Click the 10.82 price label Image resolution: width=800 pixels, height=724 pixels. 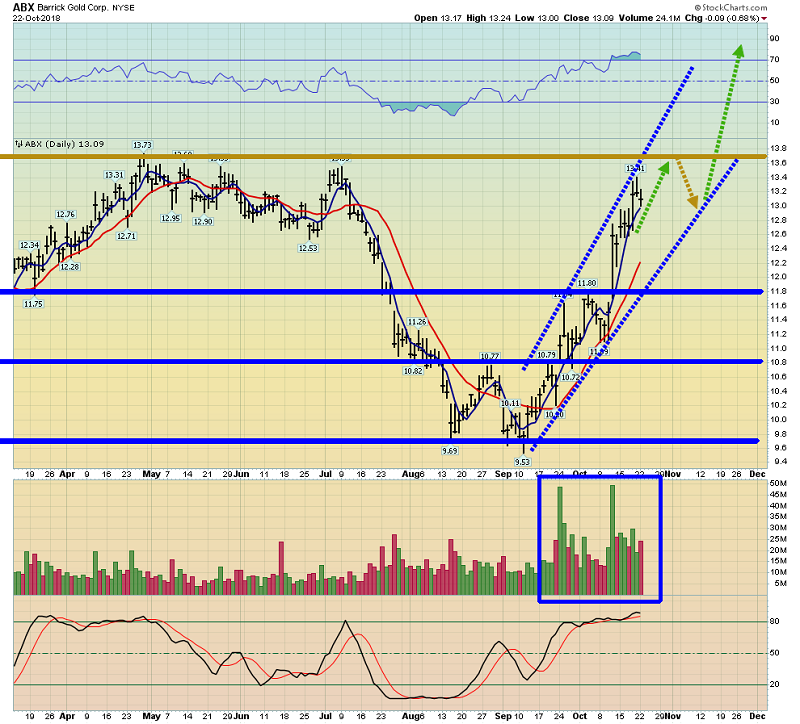413,371
